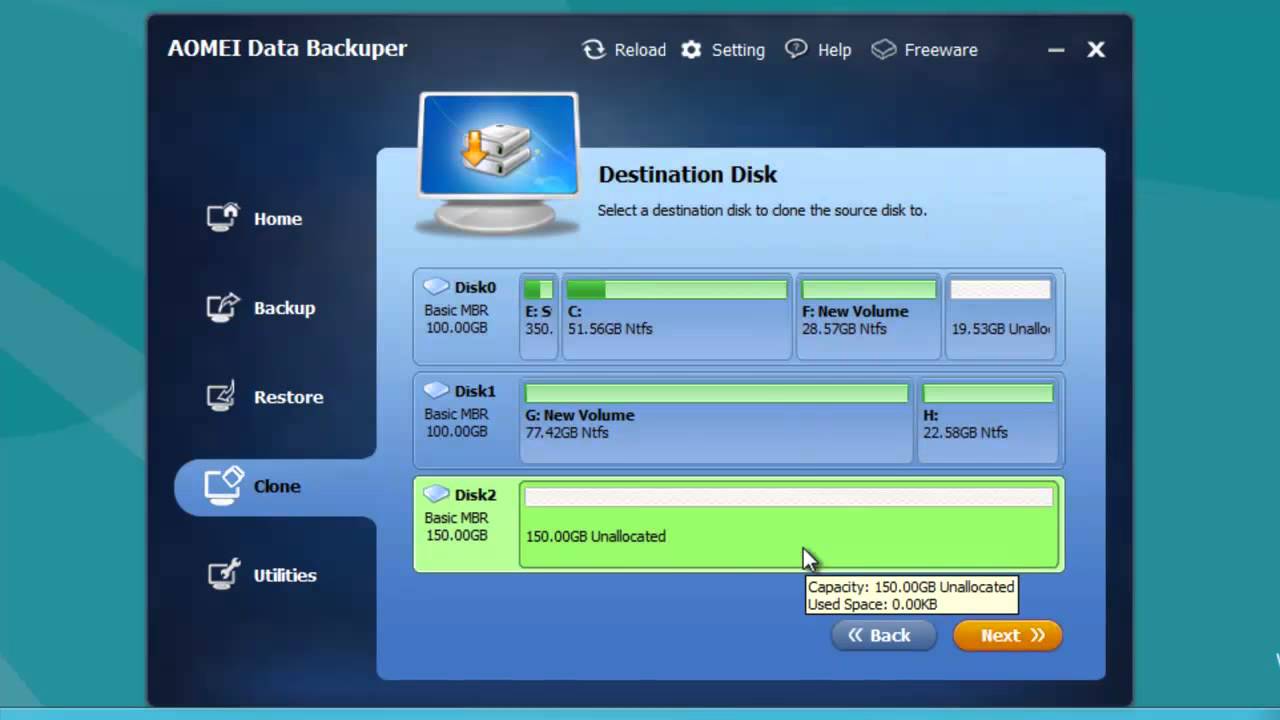Pick the F: New Volume partition
This screenshot has width=1280, height=720.
point(868,317)
